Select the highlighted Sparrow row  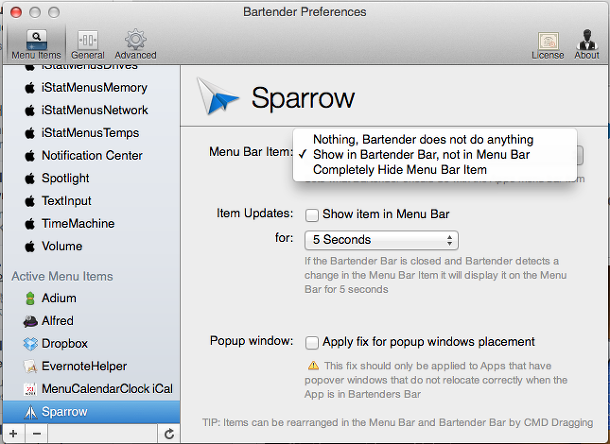(91, 412)
